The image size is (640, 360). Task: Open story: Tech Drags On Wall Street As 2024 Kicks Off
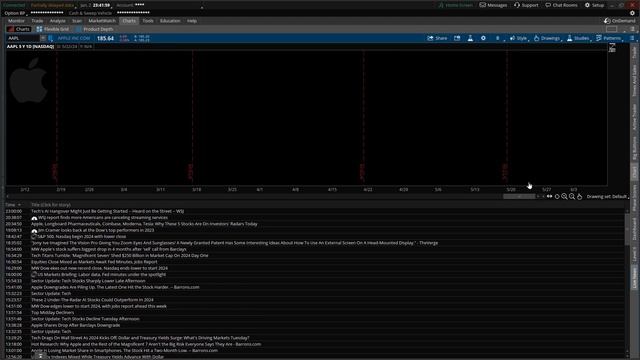click(140, 338)
